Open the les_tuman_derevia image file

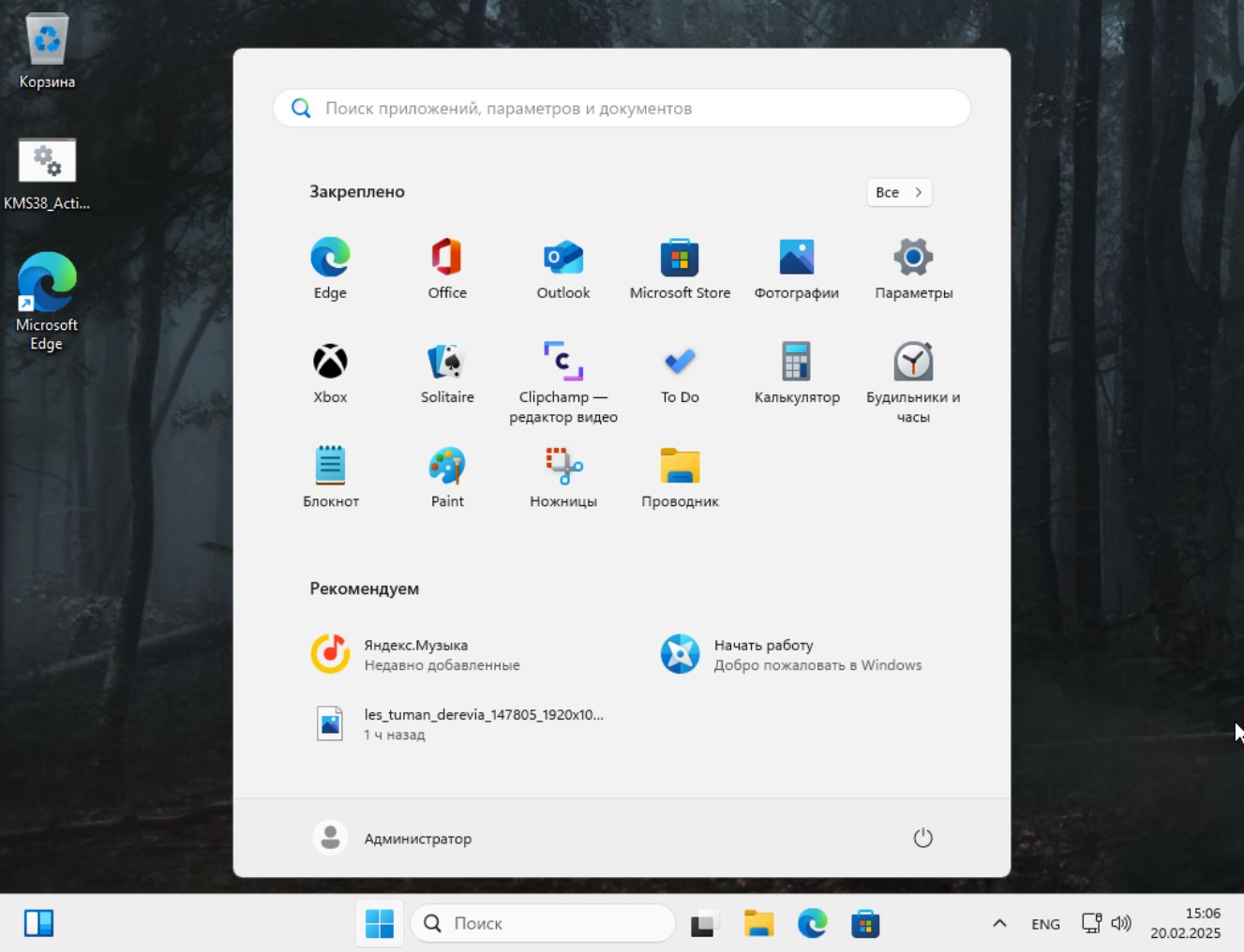459,723
